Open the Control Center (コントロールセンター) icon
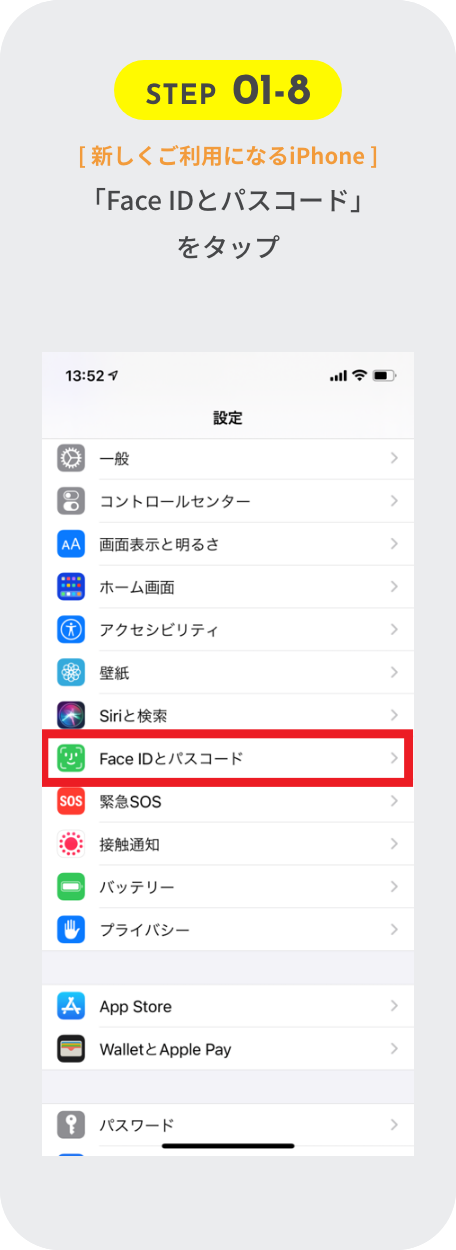The image size is (456, 1250). [71, 502]
